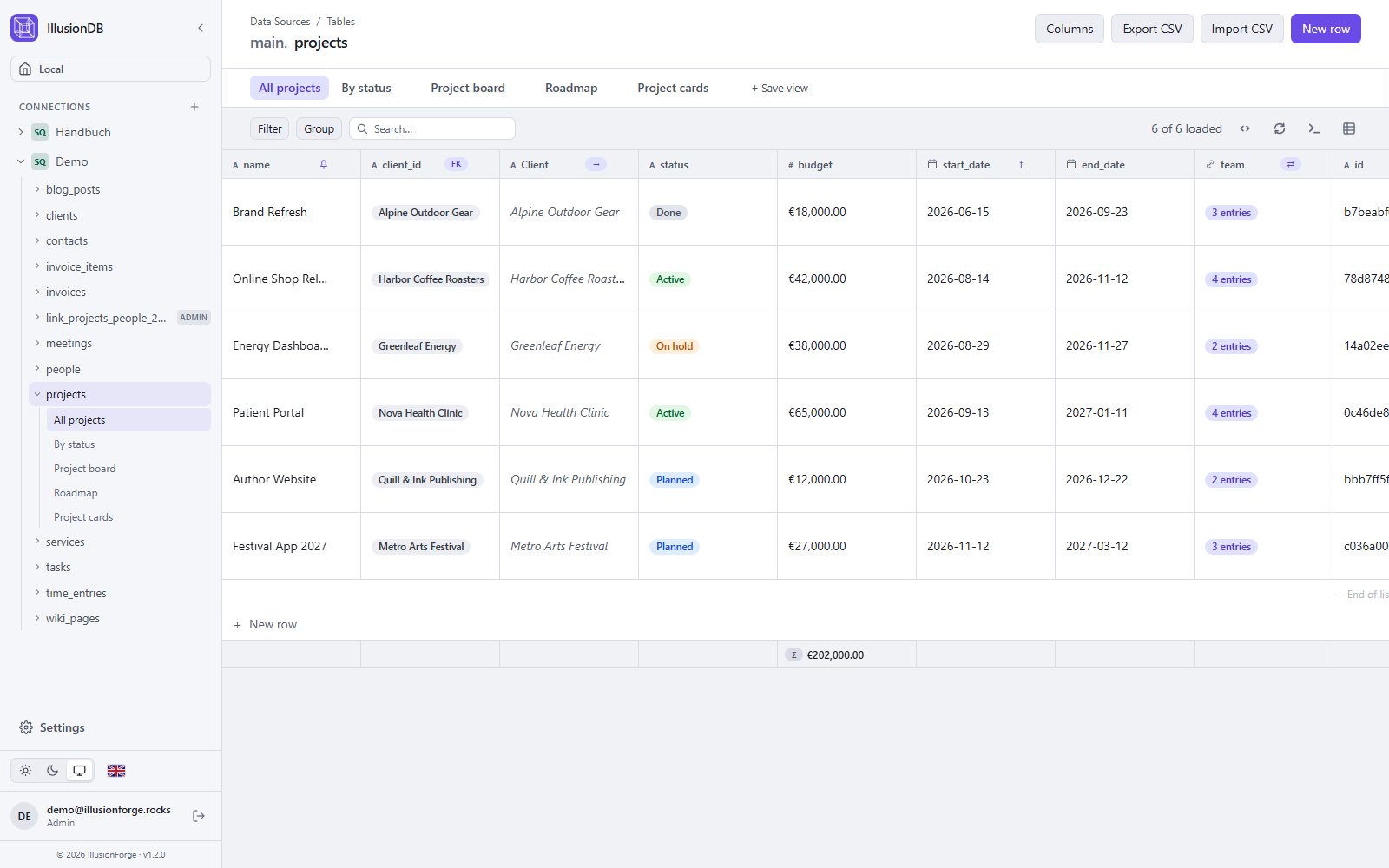
Task: Click Save view
Action: pos(780,88)
